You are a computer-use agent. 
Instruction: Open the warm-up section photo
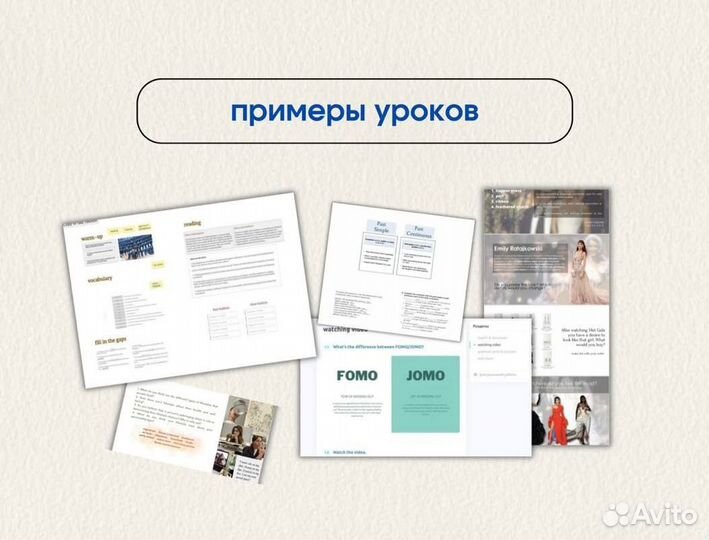tap(136, 248)
